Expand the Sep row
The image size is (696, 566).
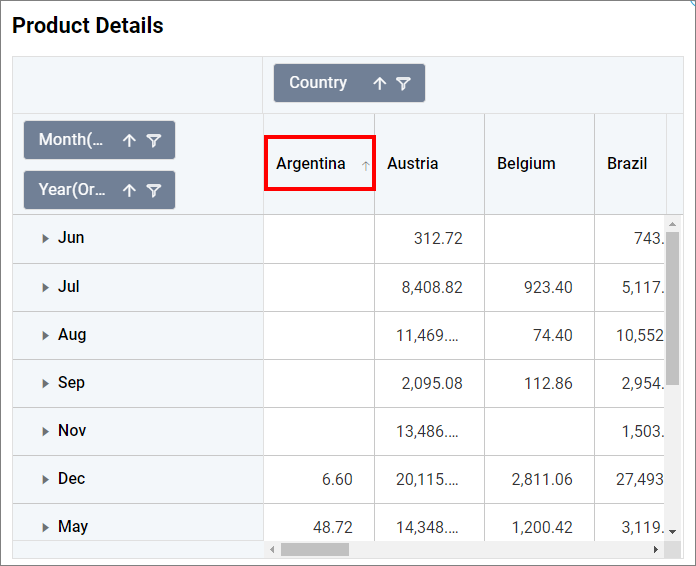click(45, 384)
